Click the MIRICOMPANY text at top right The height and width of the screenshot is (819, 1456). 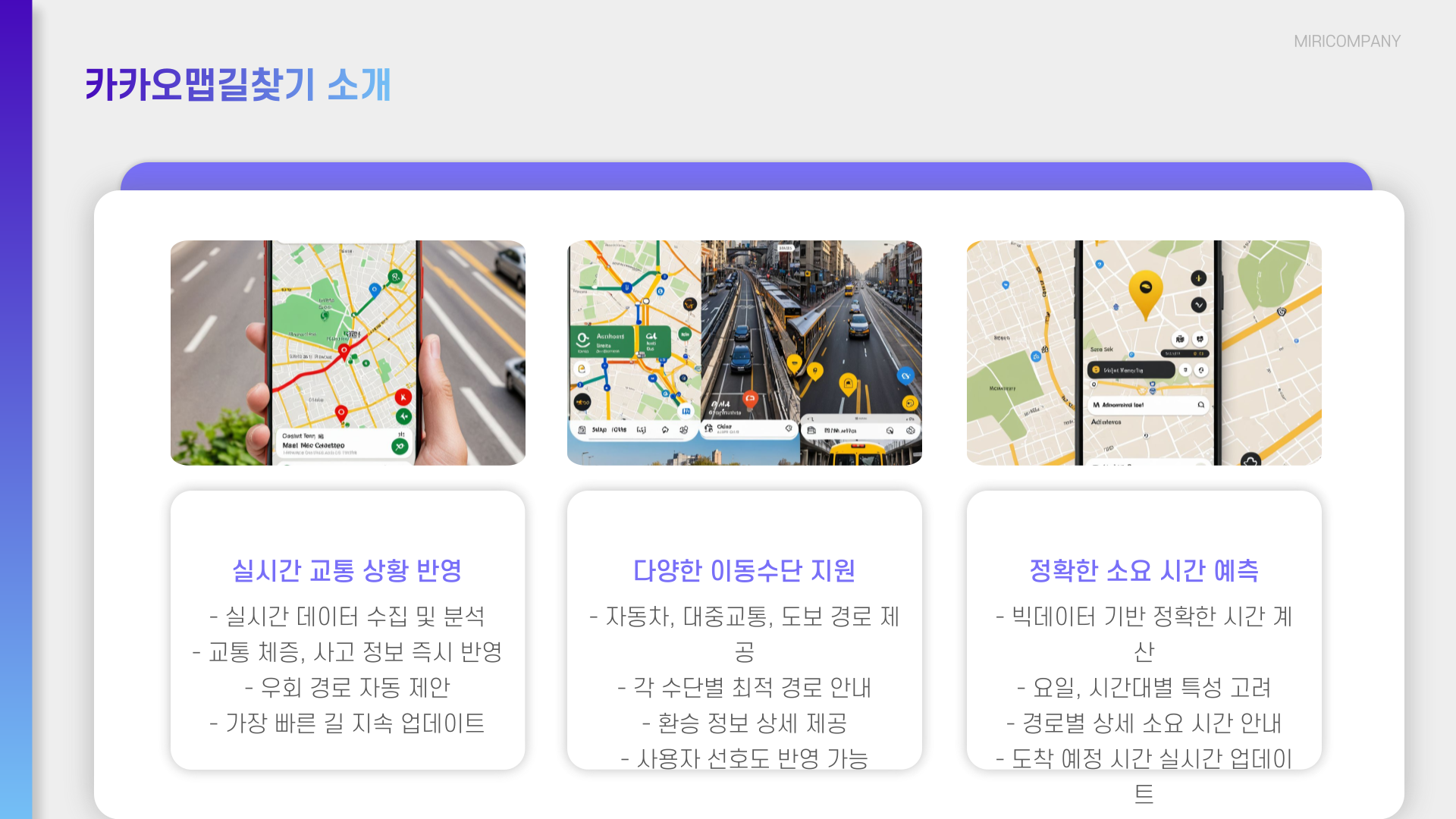[x=1346, y=42]
